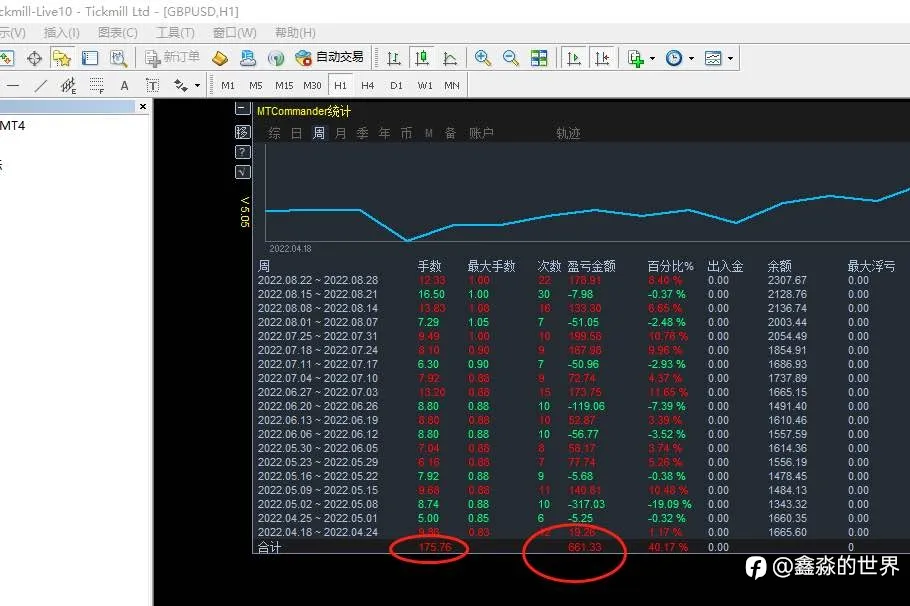
Task: Click the 移 move panel icon
Action: coord(243,132)
